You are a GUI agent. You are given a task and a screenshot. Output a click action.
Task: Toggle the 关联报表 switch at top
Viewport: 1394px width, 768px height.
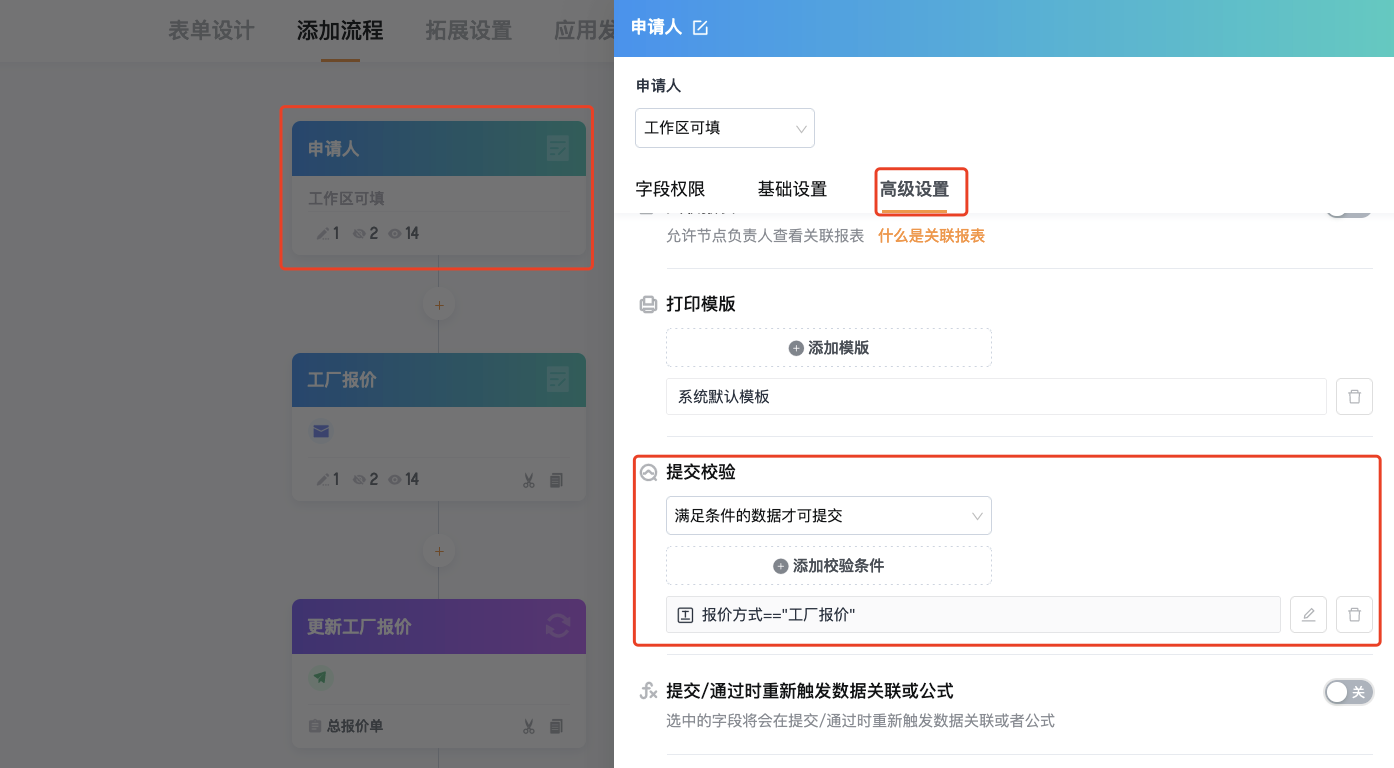[1349, 213]
